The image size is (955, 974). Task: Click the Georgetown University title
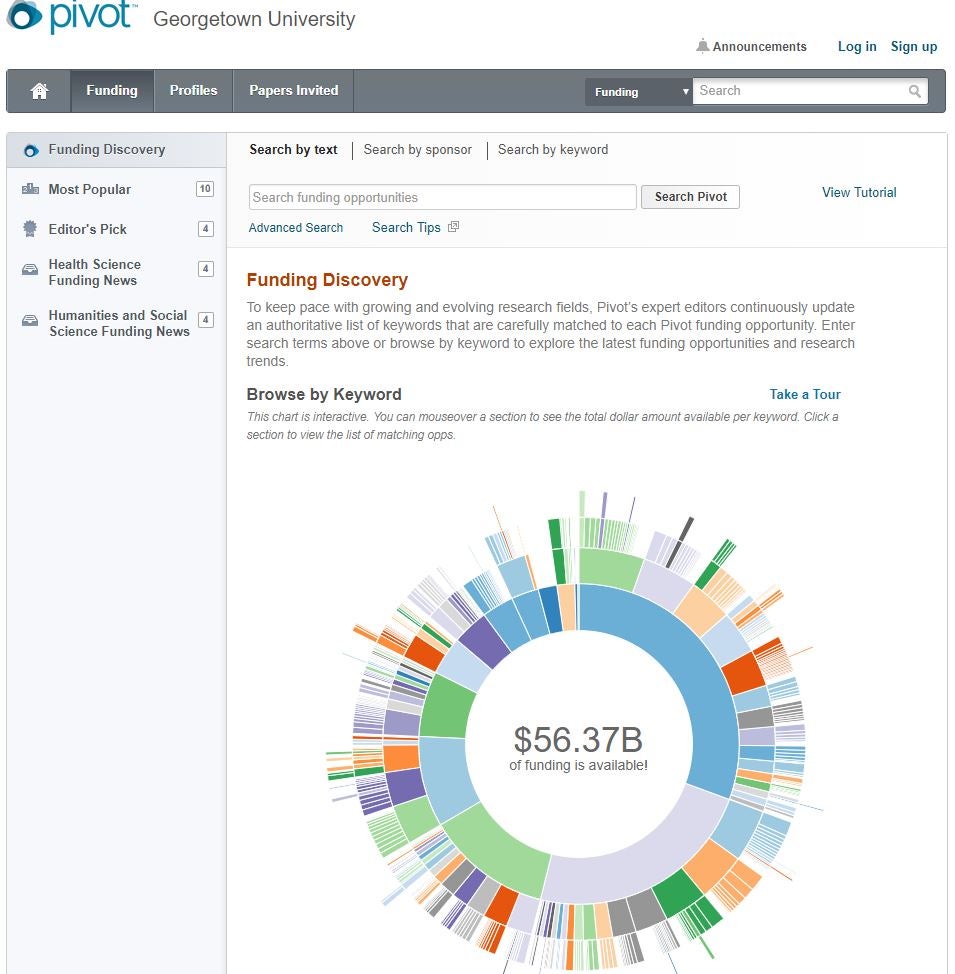pos(254,19)
